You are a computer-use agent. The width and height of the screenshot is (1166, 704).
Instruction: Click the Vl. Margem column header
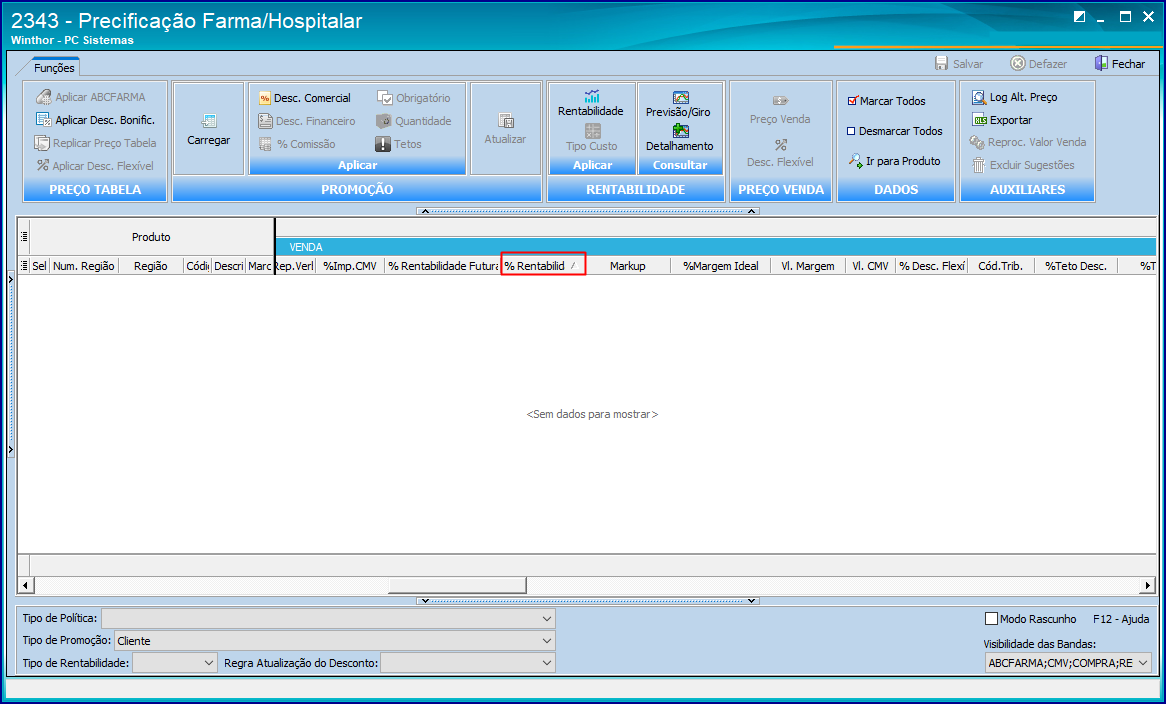coord(808,265)
